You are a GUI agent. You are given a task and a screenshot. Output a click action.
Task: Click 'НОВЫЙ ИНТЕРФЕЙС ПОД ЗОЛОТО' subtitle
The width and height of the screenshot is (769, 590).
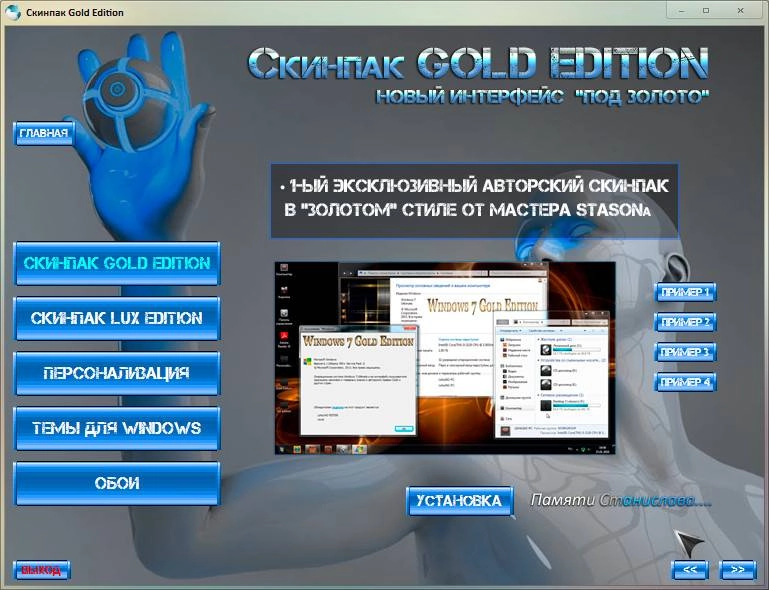pos(542,97)
